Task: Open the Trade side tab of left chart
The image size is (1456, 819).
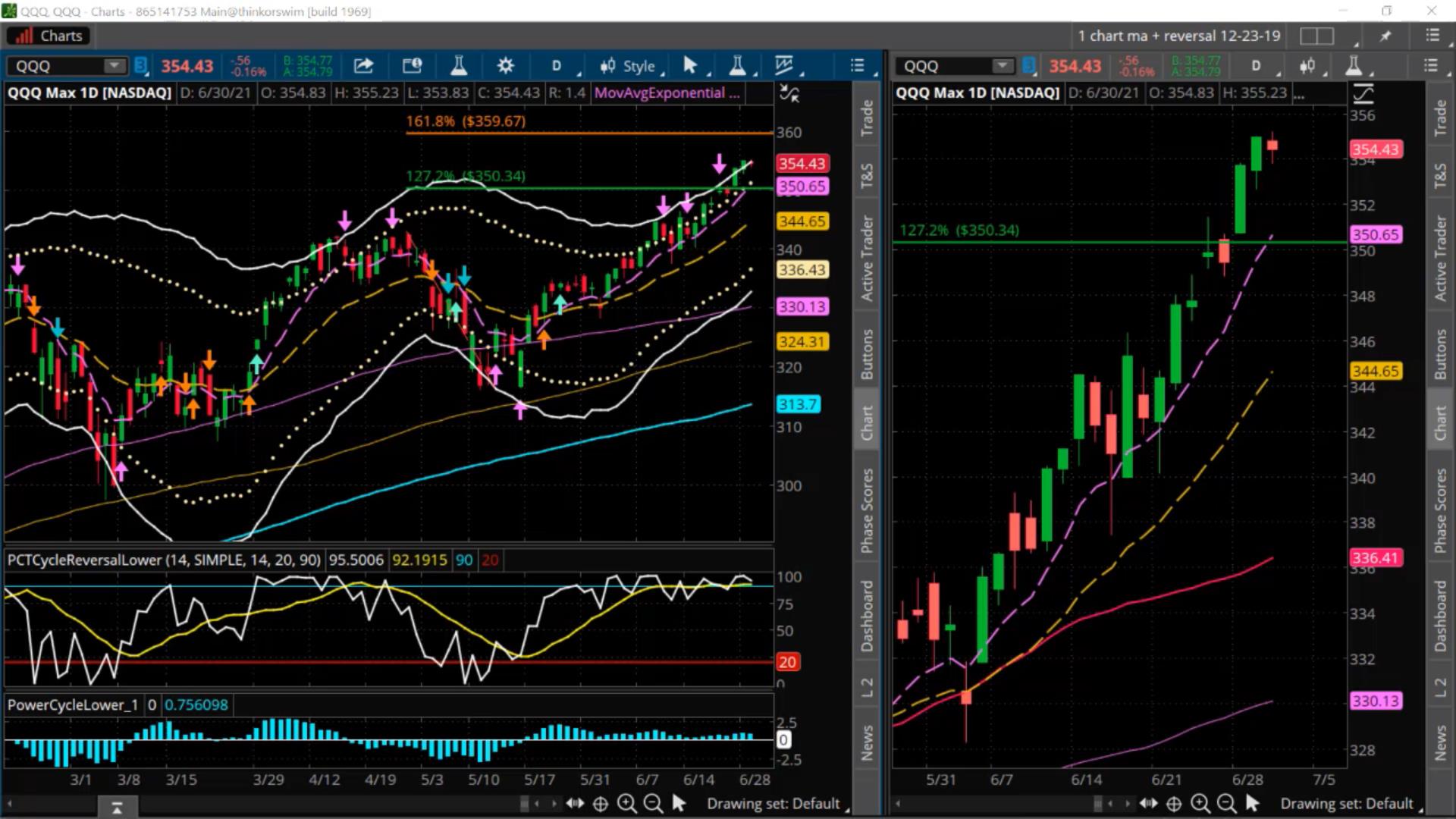Action: tap(867, 118)
